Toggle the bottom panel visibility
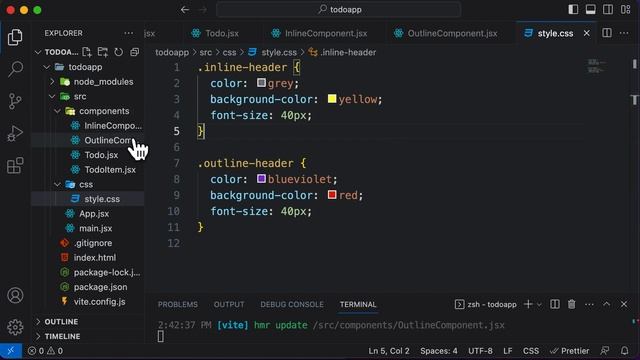Image resolution: width=640 pixels, height=360 pixels. pos(591,9)
